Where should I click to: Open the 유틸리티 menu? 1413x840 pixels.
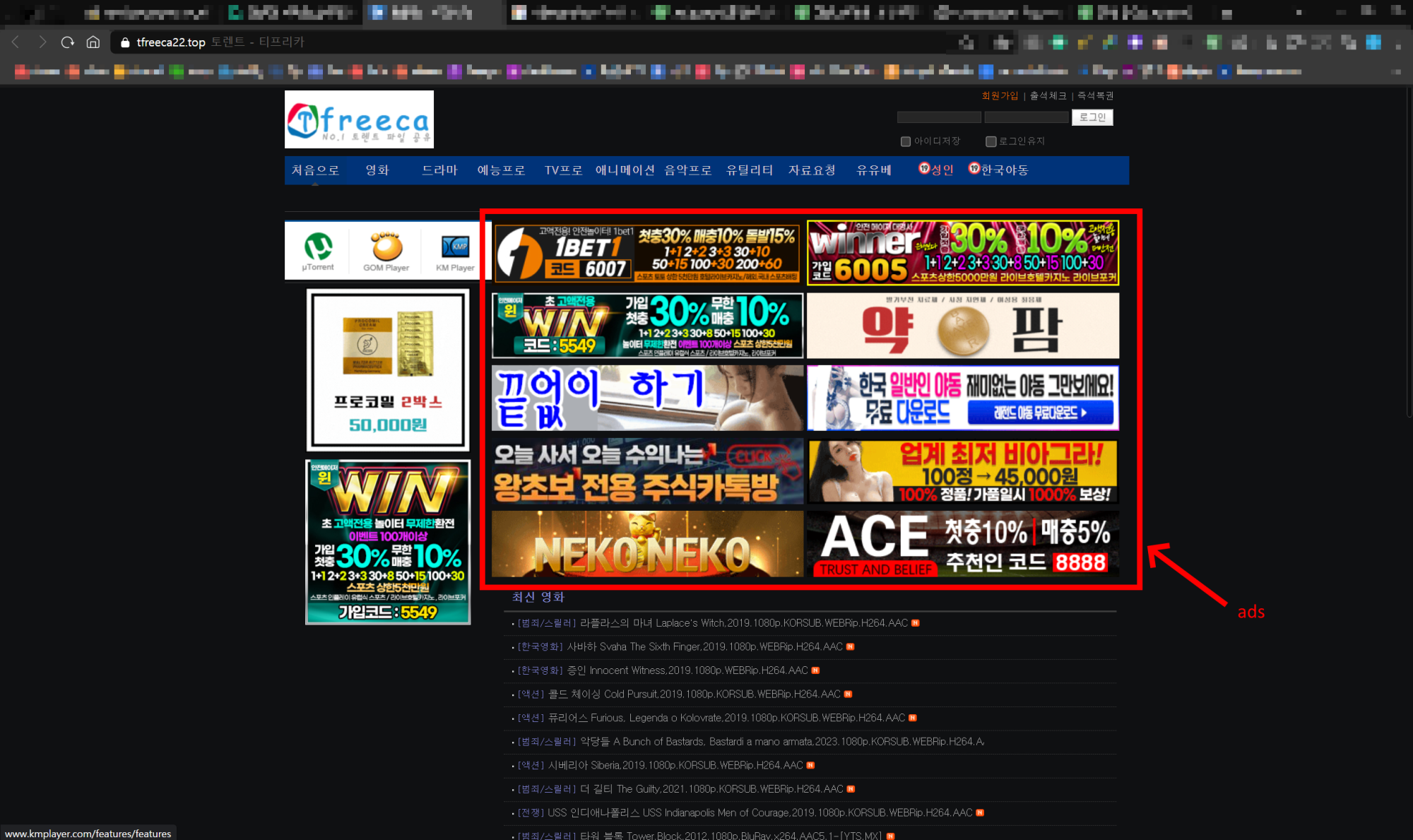tap(750, 170)
